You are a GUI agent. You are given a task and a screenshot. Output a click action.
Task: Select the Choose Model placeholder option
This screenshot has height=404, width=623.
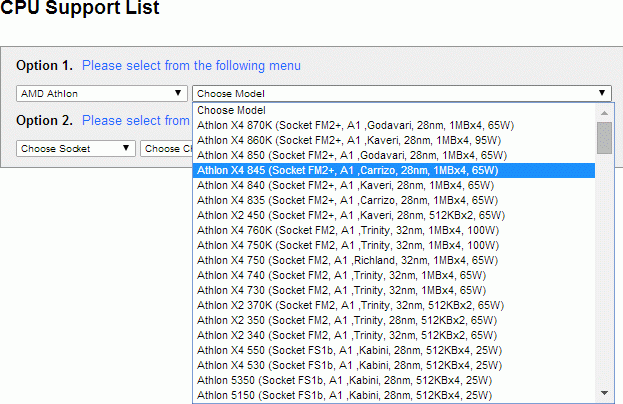(x=231, y=110)
